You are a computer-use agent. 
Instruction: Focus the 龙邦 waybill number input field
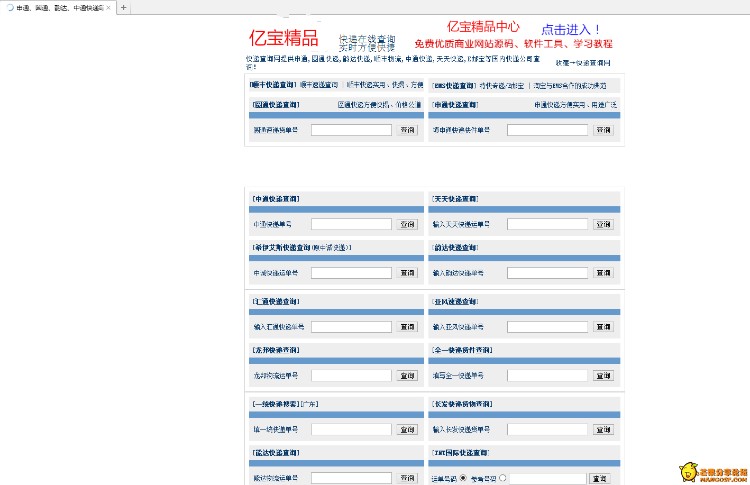(351, 375)
